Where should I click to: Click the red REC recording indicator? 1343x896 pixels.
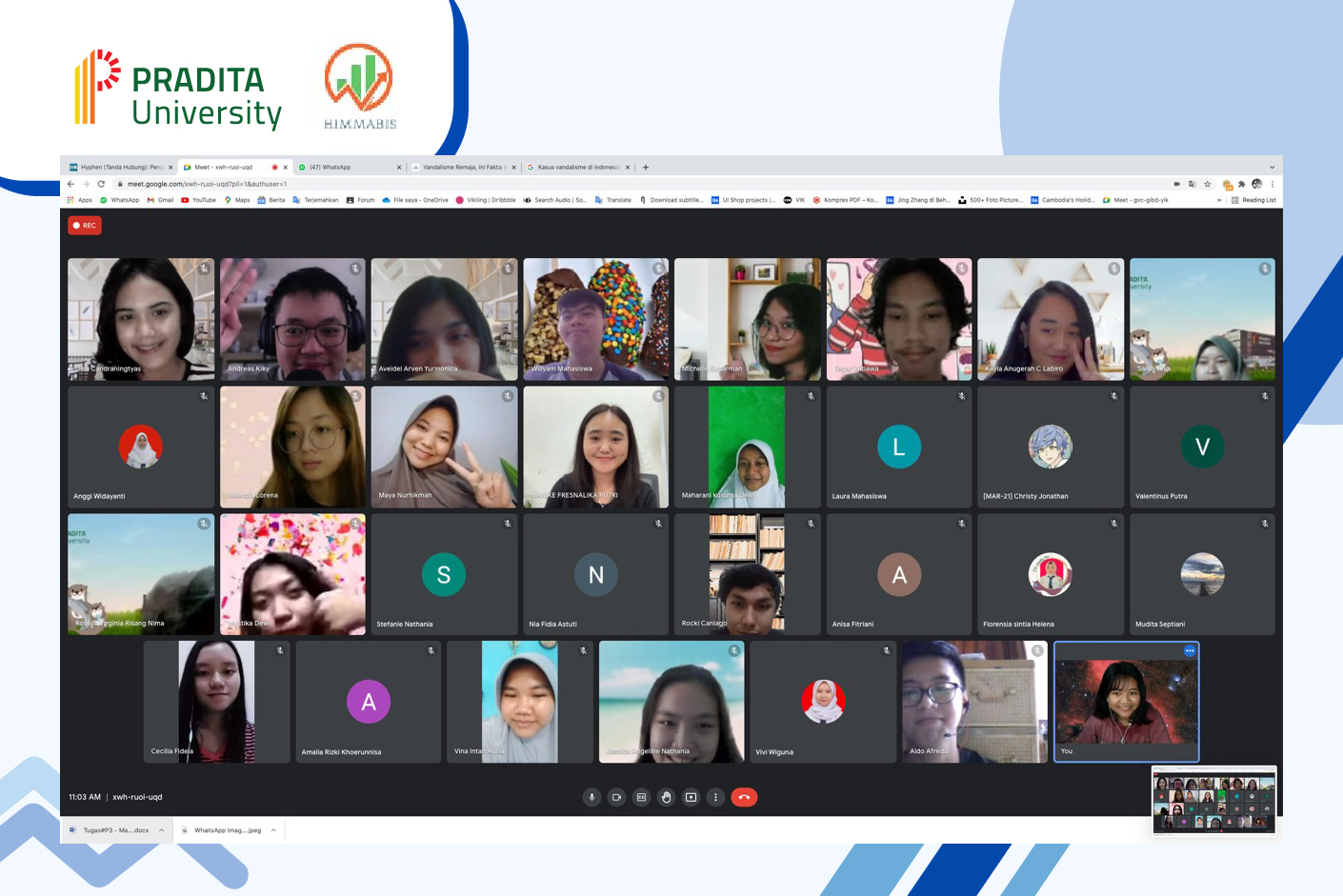tap(85, 226)
